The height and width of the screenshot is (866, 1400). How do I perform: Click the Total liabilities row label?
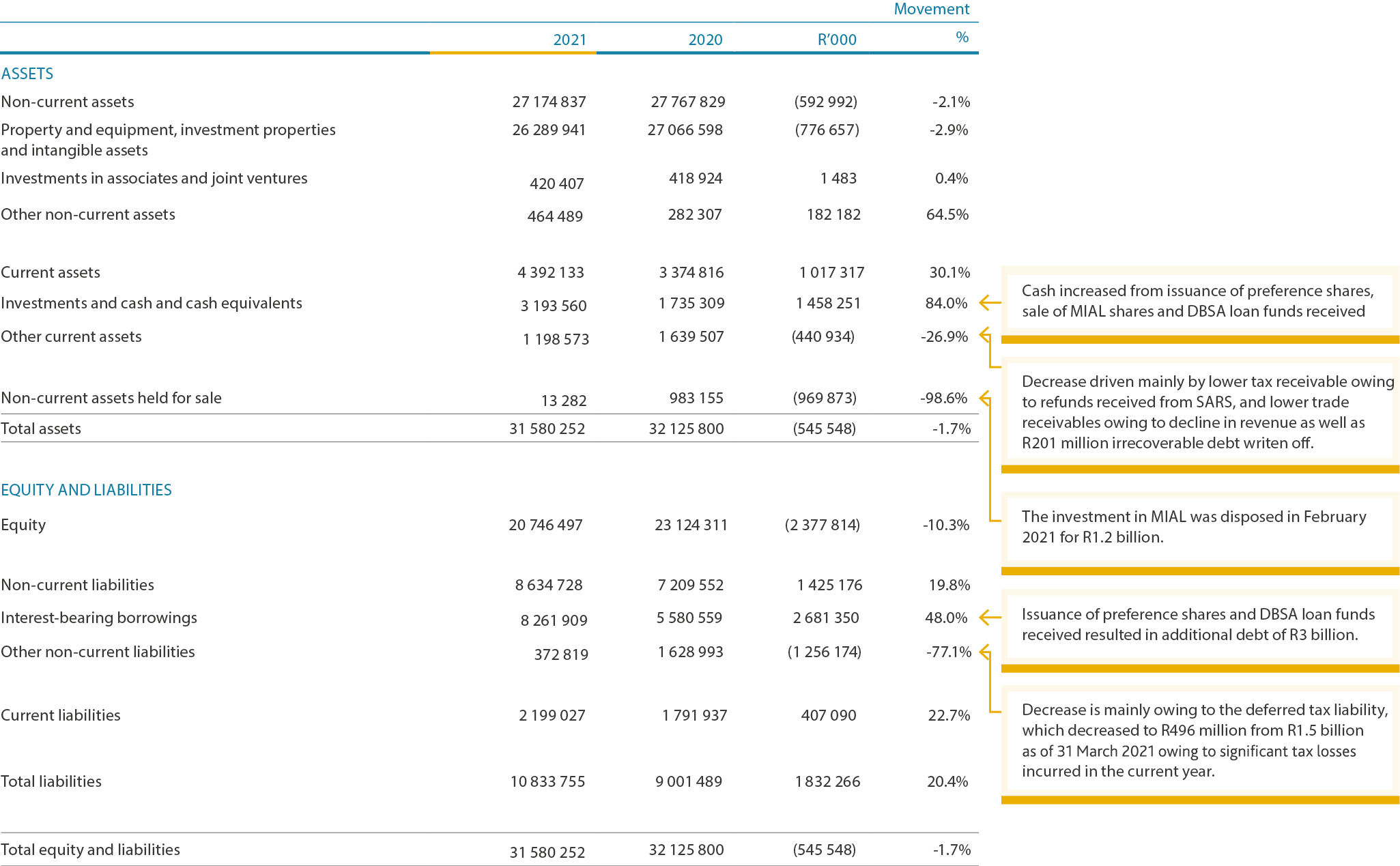tap(51, 781)
